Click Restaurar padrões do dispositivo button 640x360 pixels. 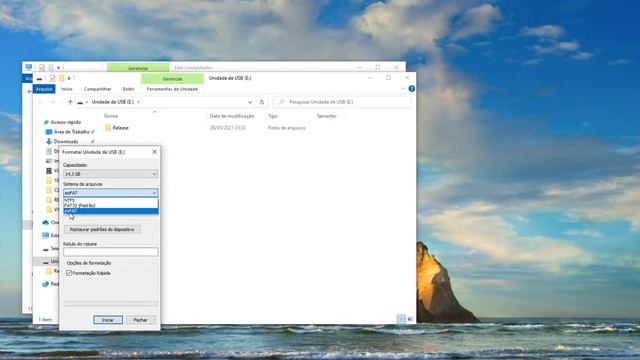point(102,229)
